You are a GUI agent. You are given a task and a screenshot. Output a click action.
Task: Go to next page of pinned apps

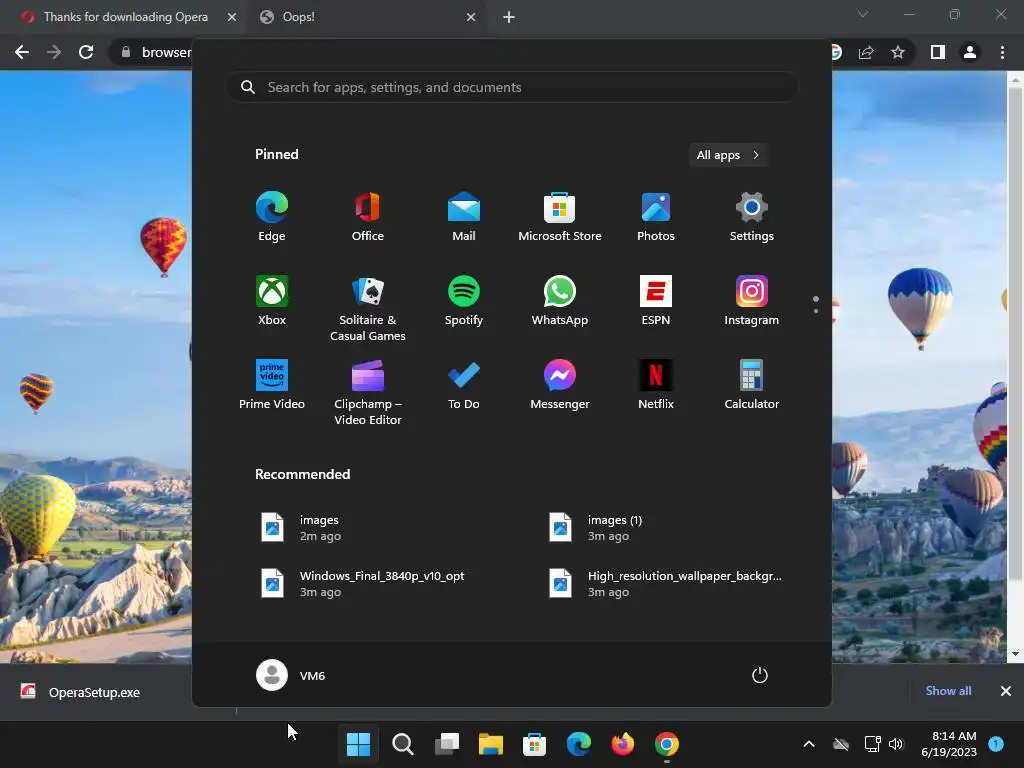(x=816, y=311)
